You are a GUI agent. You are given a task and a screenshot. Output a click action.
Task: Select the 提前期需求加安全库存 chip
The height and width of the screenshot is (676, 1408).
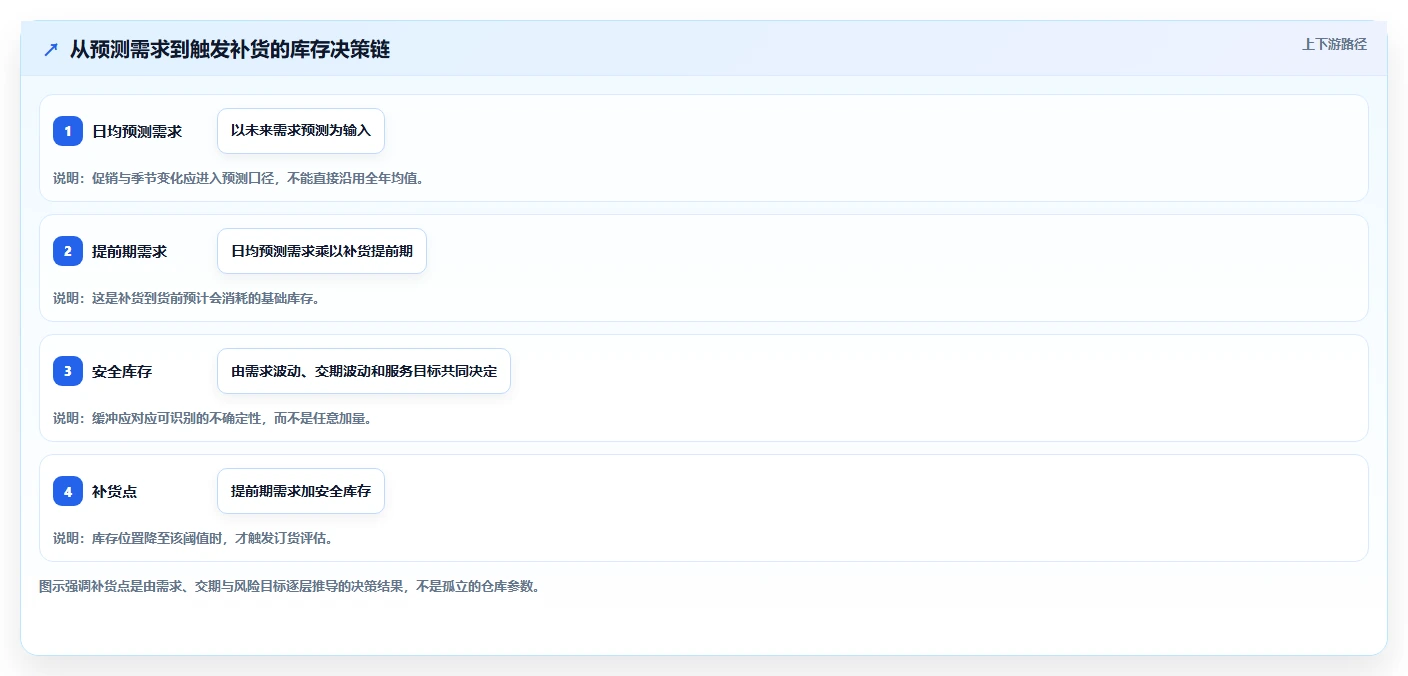point(301,491)
